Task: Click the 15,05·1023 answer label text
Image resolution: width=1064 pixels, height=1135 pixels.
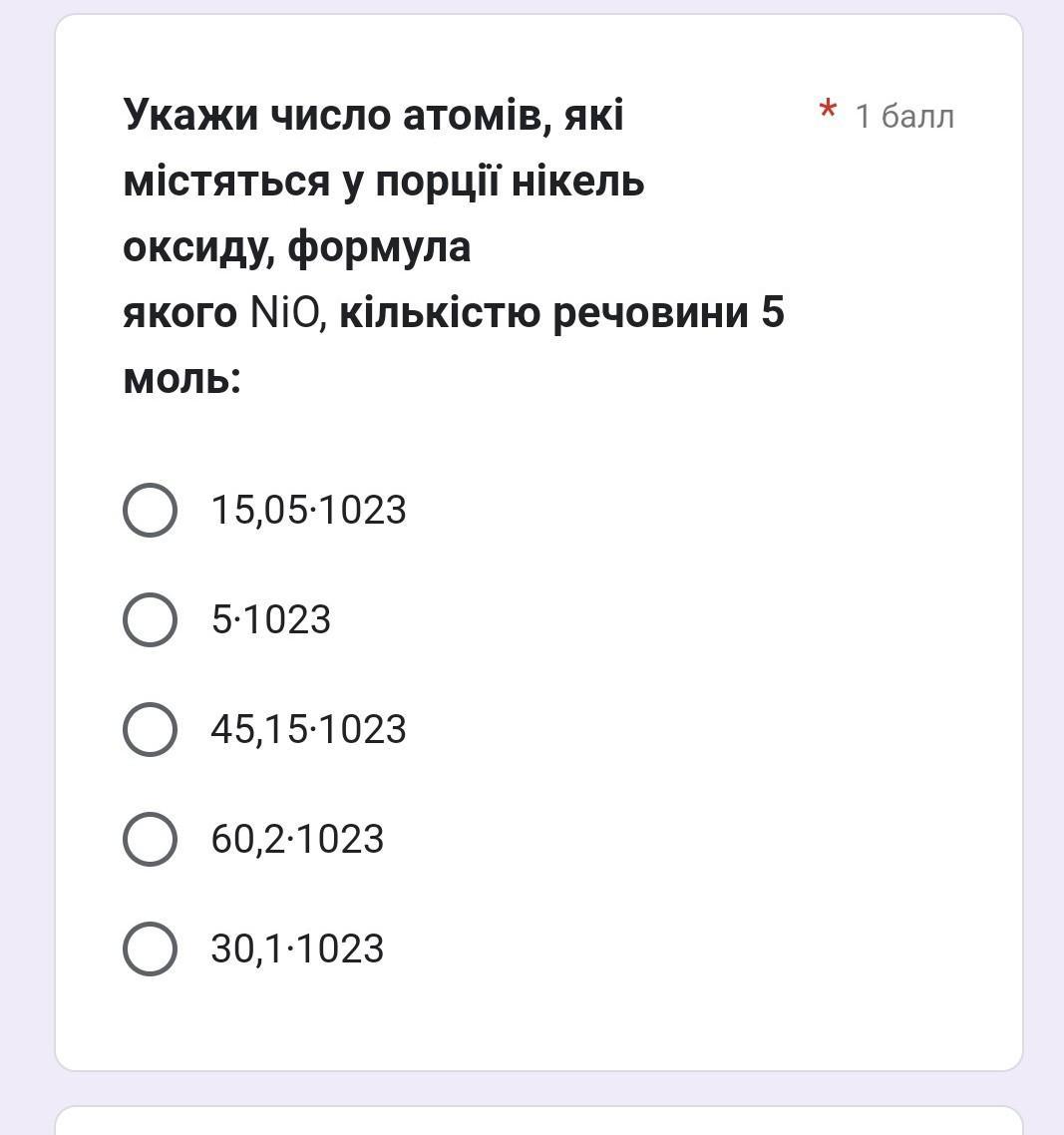Action: tap(308, 510)
